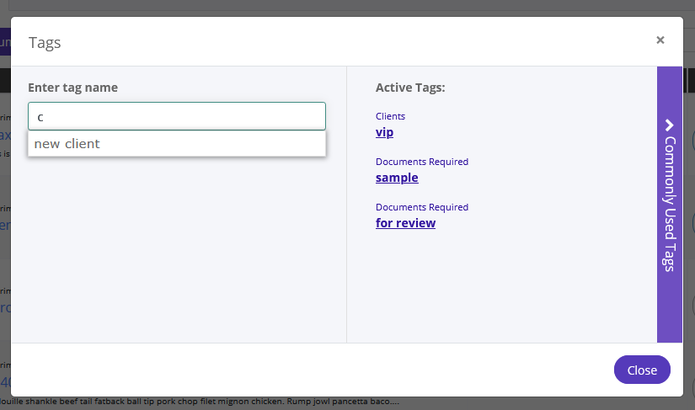Screen dimensions: 695x410
Task: Click the 'Active Tags:' heading
Action: tap(410, 88)
